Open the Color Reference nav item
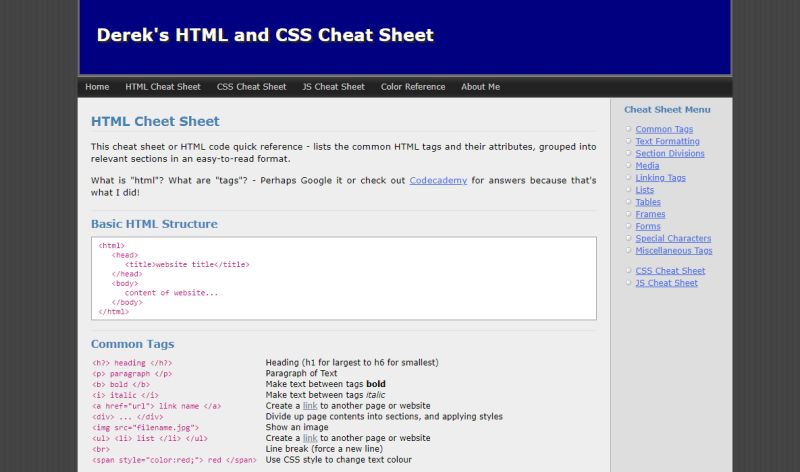 [x=413, y=87]
